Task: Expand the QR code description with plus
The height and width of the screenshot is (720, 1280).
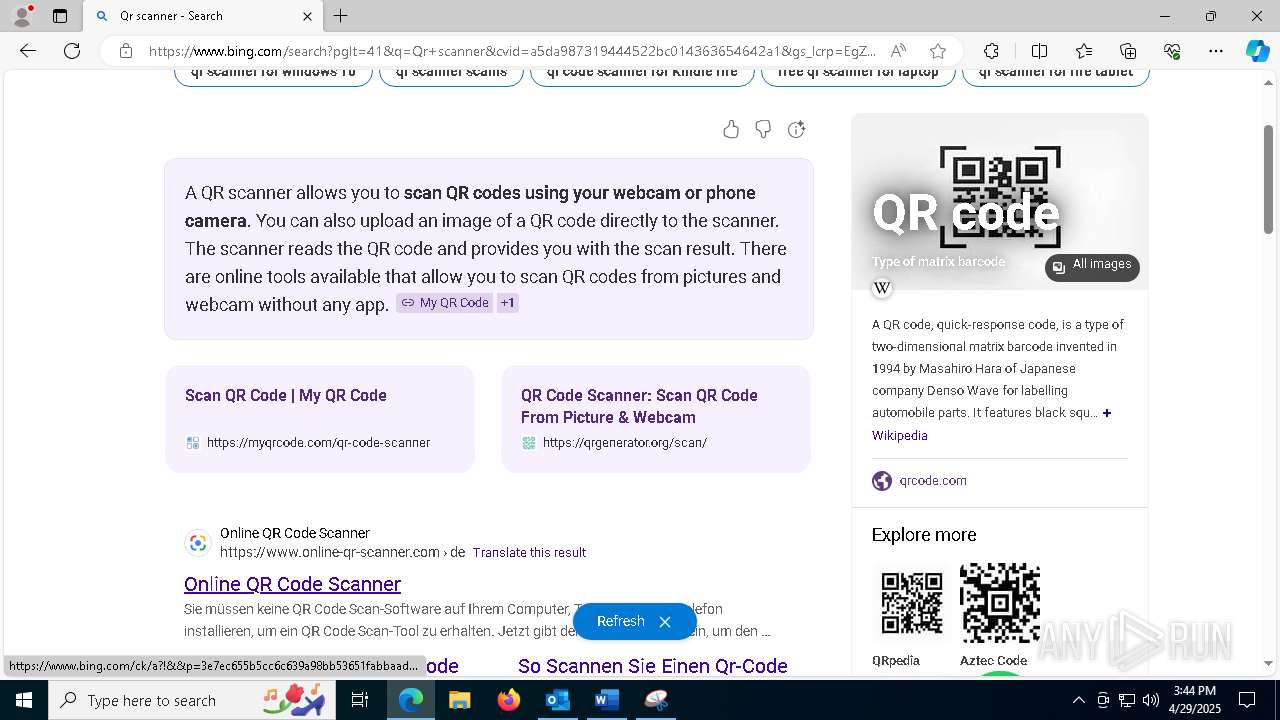Action: [x=1107, y=413]
